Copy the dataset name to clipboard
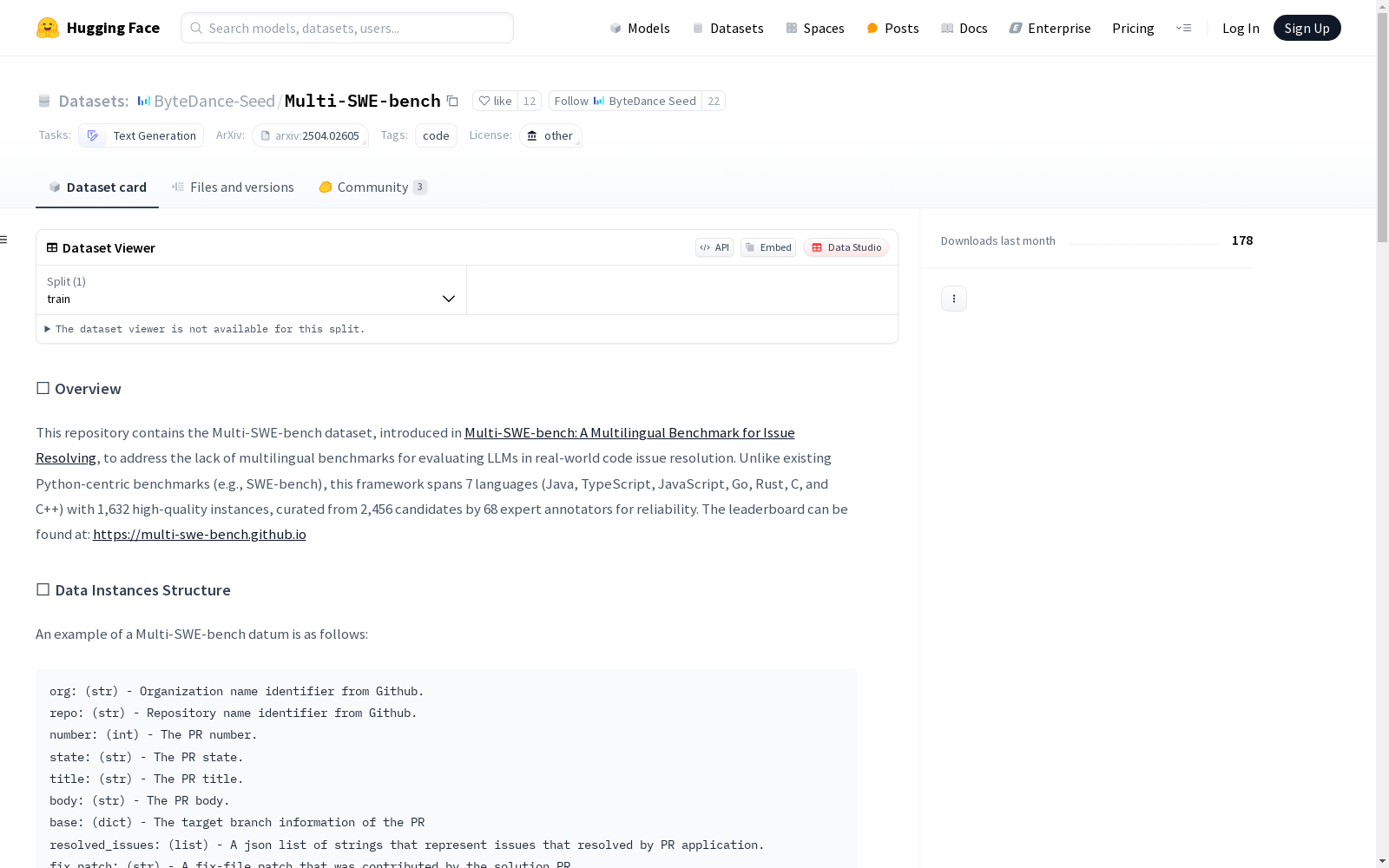This screenshot has height=868, width=1389. [x=452, y=101]
